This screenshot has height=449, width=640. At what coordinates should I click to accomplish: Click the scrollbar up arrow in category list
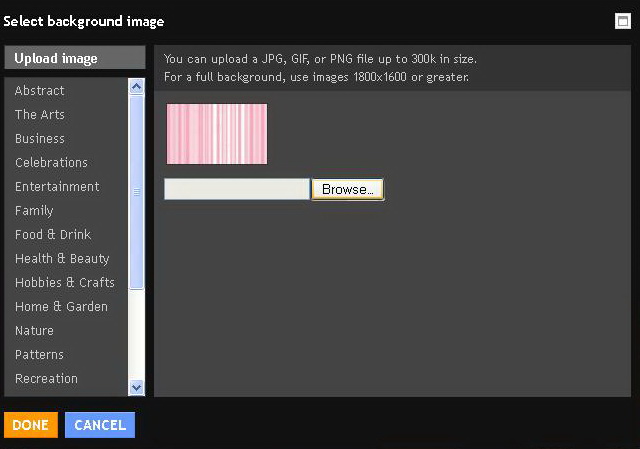pyautogui.click(x=136, y=87)
